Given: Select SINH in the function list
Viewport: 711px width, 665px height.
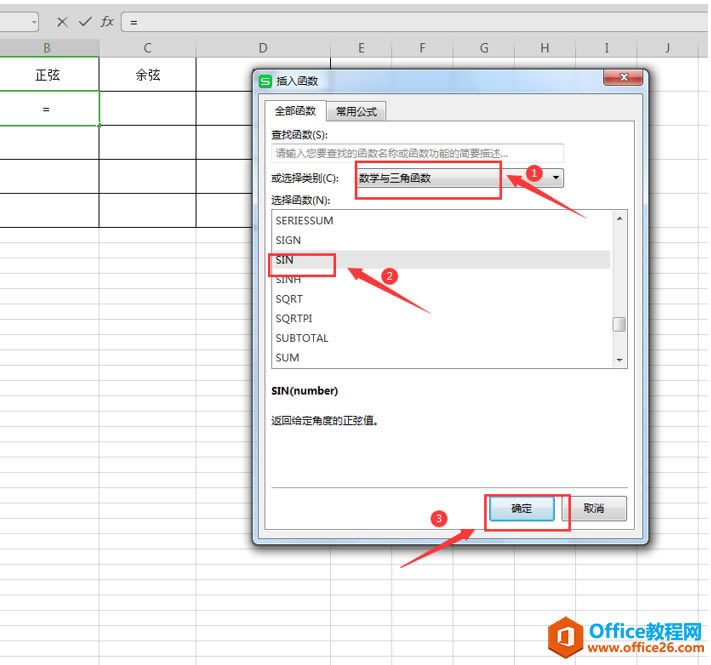Looking at the screenshot, I should (441, 279).
